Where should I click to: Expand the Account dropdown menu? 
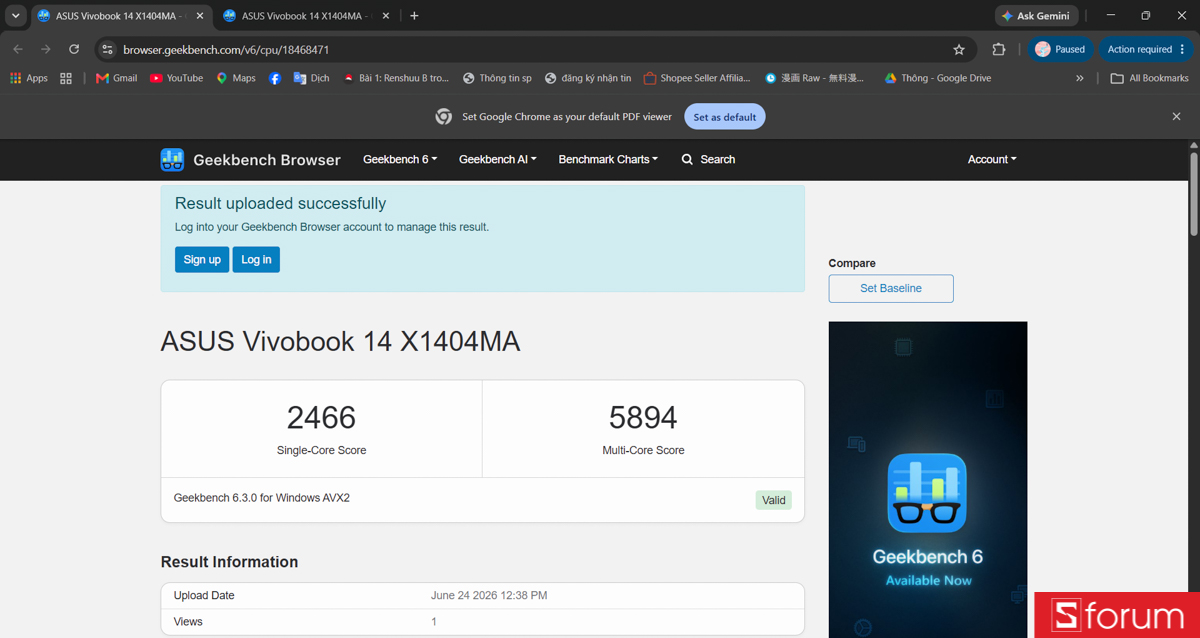coord(992,159)
